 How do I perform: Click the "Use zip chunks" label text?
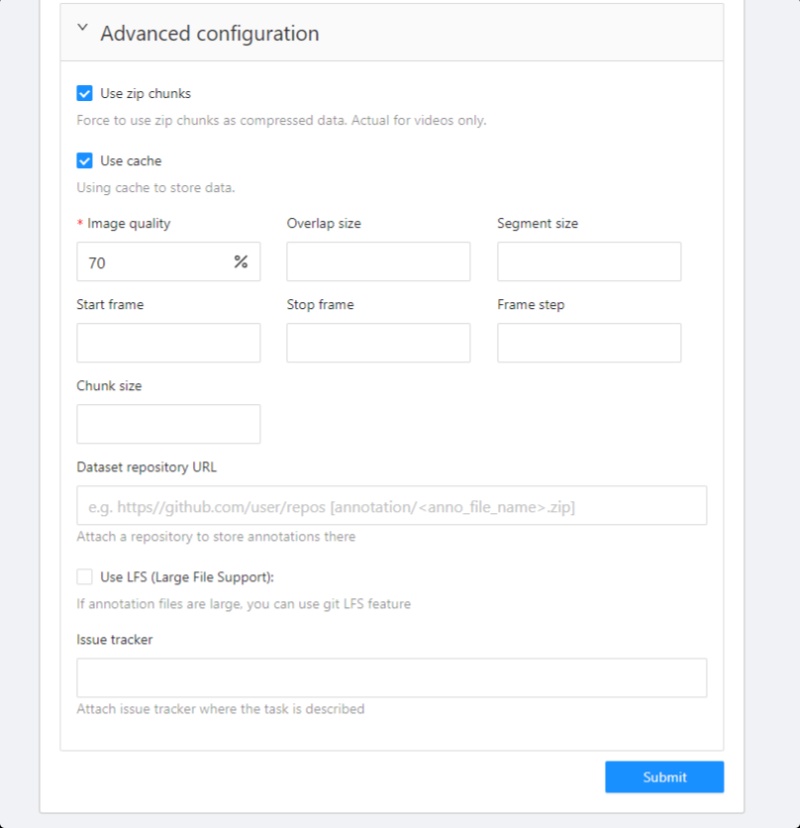(x=145, y=94)
